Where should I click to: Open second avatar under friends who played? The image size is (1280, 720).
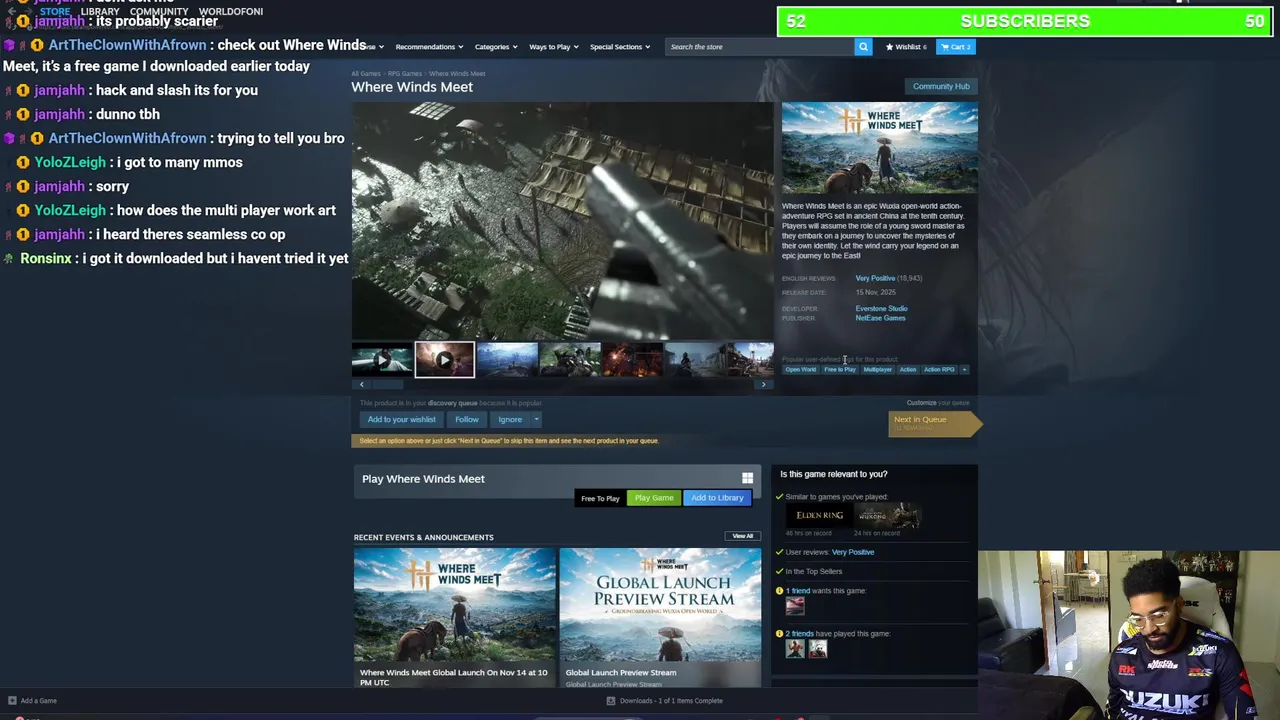pos(817,648)
